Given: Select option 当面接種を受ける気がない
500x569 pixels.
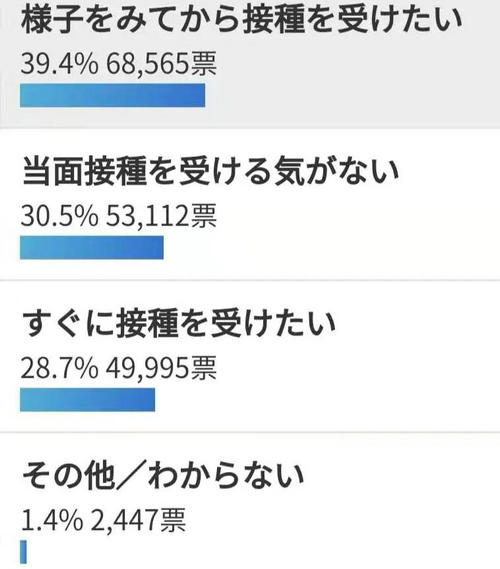Looking at the screenshot, I should pyautogui.click(x=210, y=171).
